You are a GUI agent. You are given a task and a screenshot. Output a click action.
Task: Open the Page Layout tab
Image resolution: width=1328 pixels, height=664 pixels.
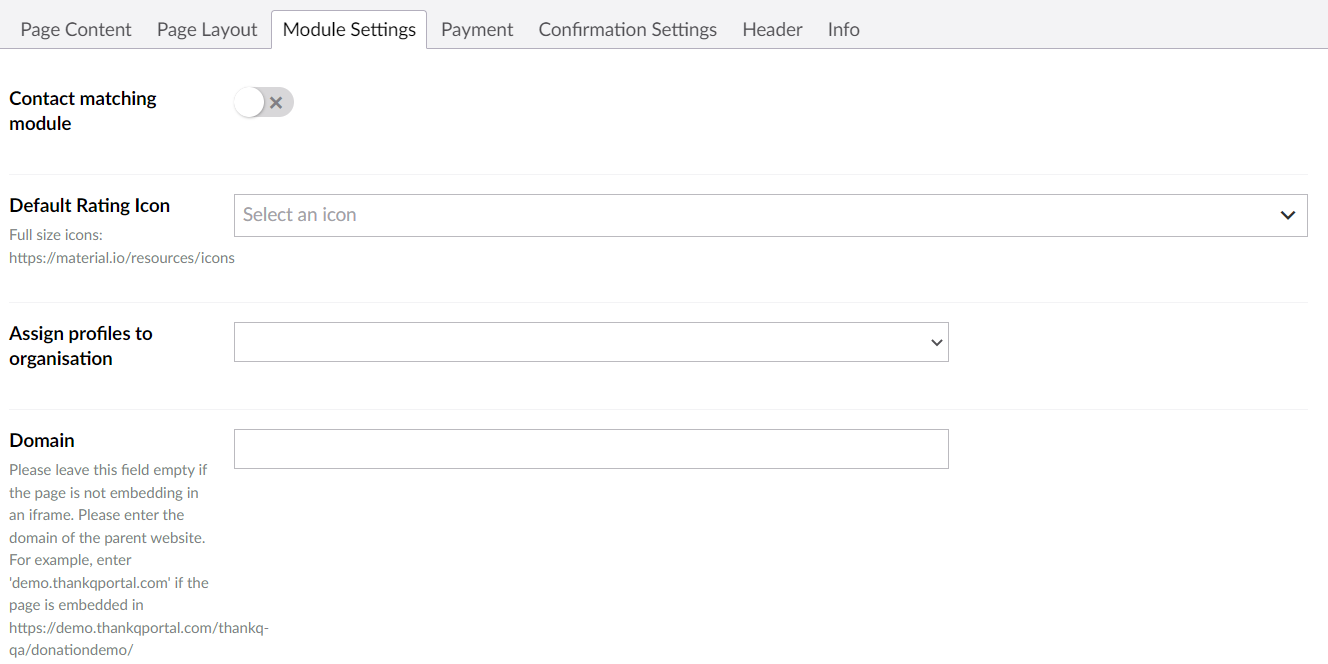(207, 30)
